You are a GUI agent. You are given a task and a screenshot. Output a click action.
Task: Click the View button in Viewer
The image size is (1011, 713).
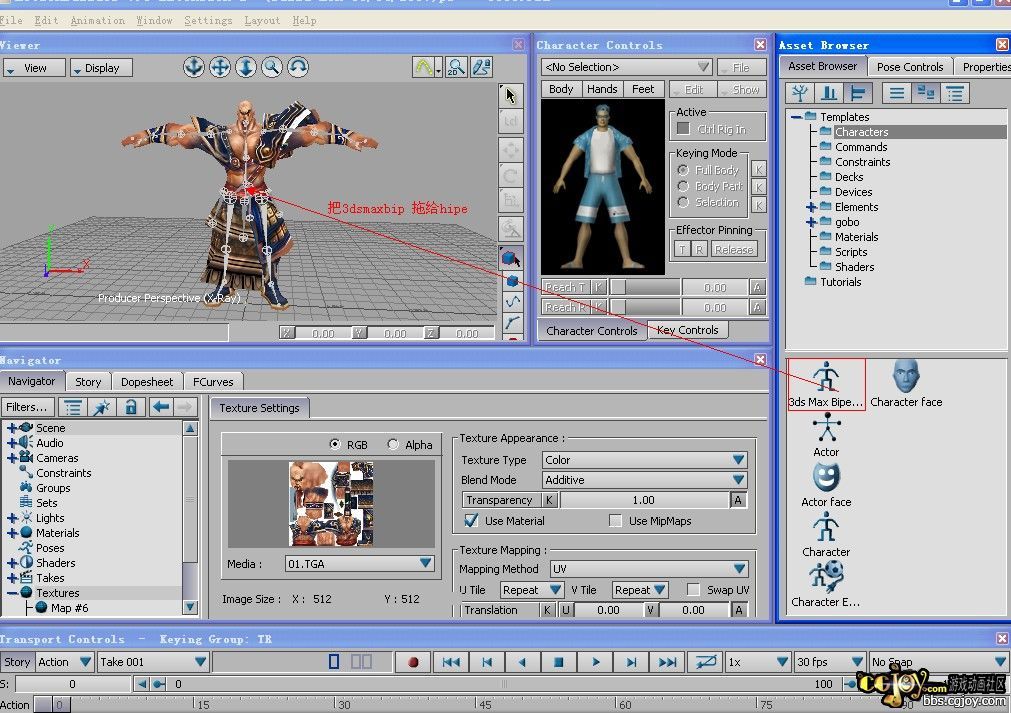pos(34,68)
